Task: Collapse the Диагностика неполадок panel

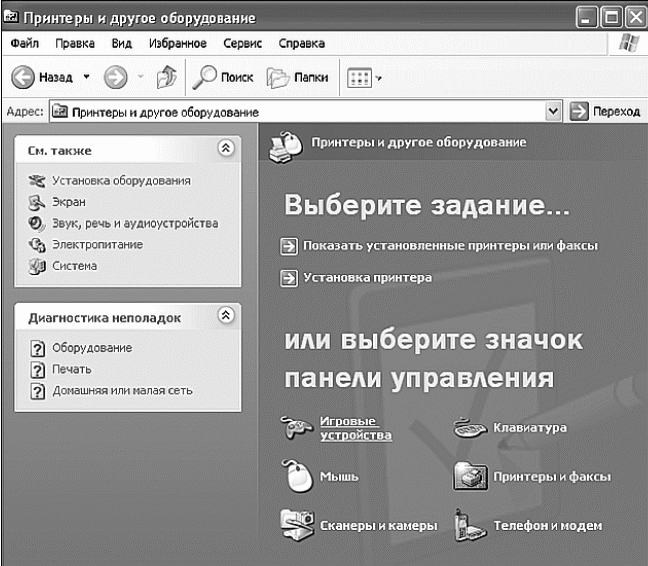Action: [226, 315]
